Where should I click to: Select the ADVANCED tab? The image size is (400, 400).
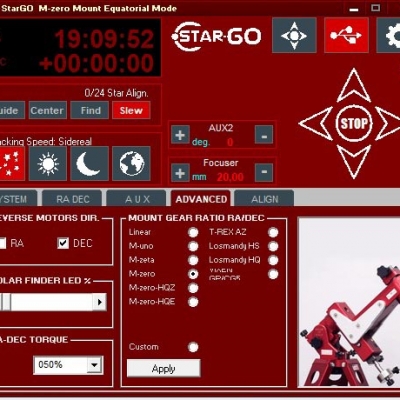[201, 199]
